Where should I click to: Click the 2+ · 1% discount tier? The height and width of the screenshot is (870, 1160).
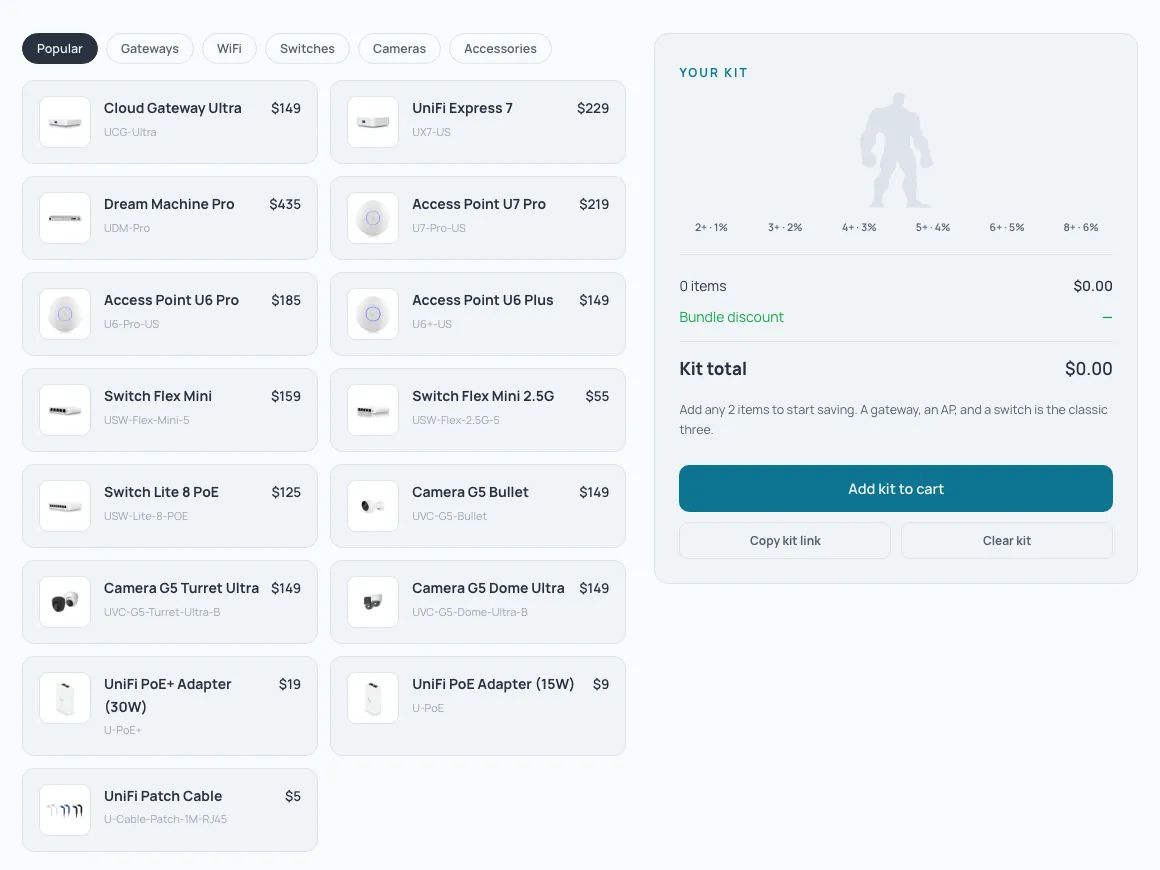tap(711, 228)
